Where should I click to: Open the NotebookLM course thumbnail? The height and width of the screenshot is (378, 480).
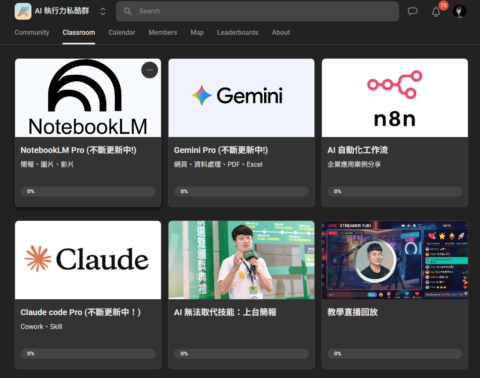88,98
